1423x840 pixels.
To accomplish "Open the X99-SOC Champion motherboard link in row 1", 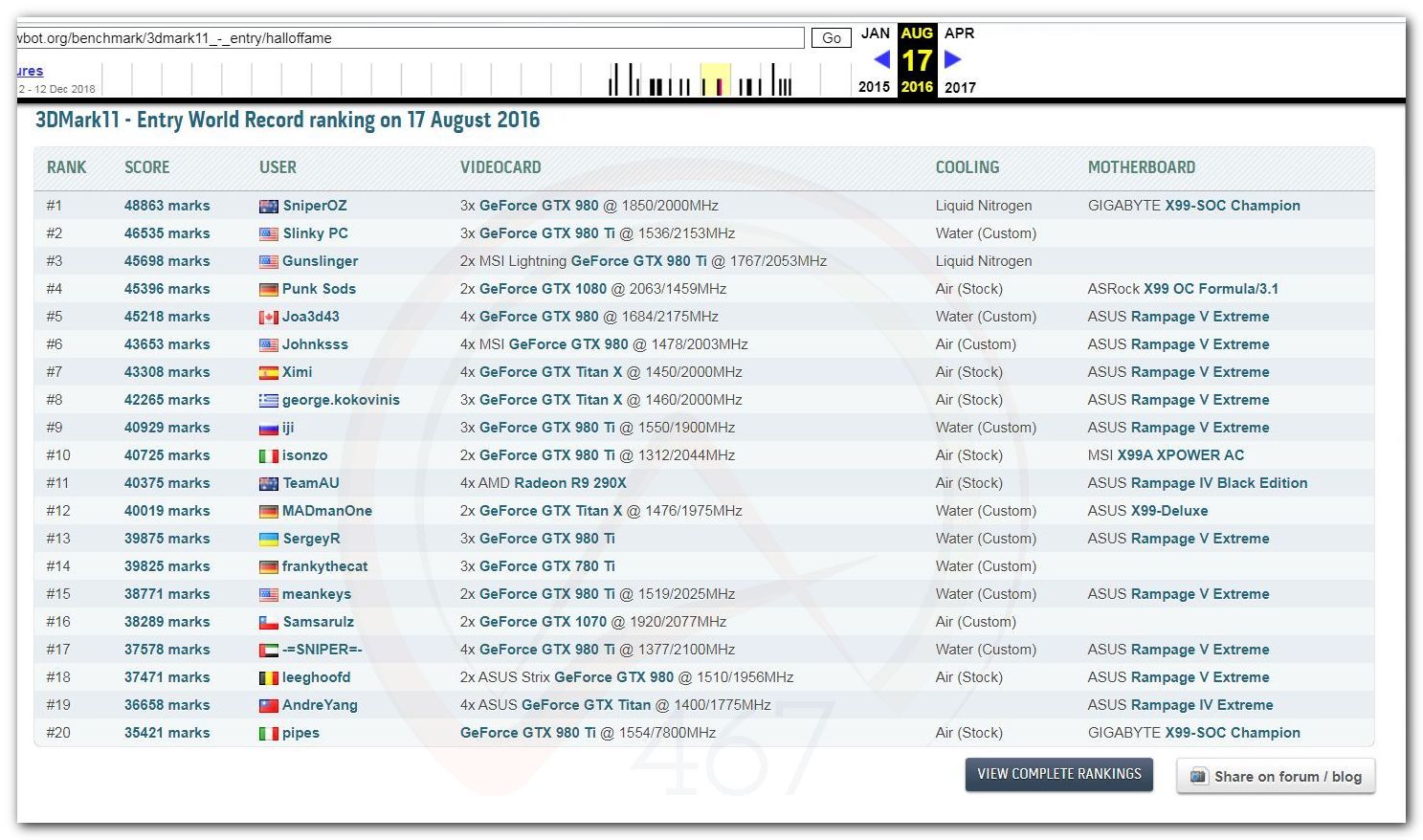I will tap(1232, 206).
